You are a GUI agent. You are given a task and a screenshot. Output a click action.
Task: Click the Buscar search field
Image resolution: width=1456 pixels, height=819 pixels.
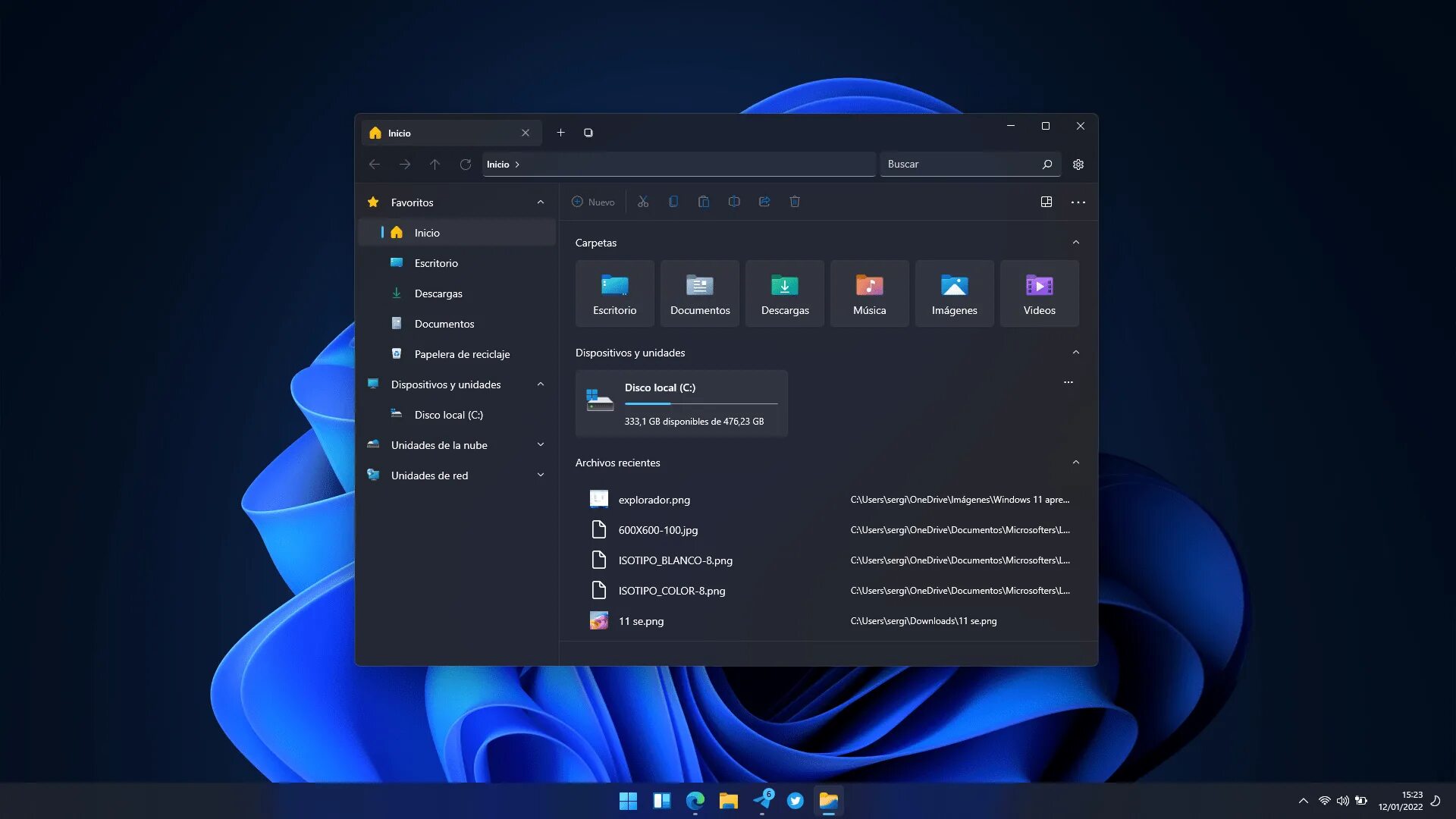tap(959, 165)
